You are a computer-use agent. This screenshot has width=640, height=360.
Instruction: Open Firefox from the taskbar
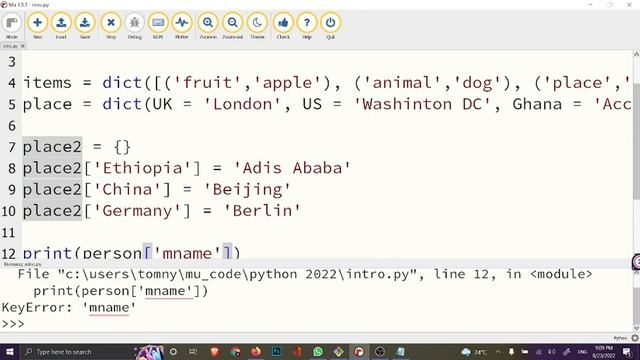coord(256,351)
